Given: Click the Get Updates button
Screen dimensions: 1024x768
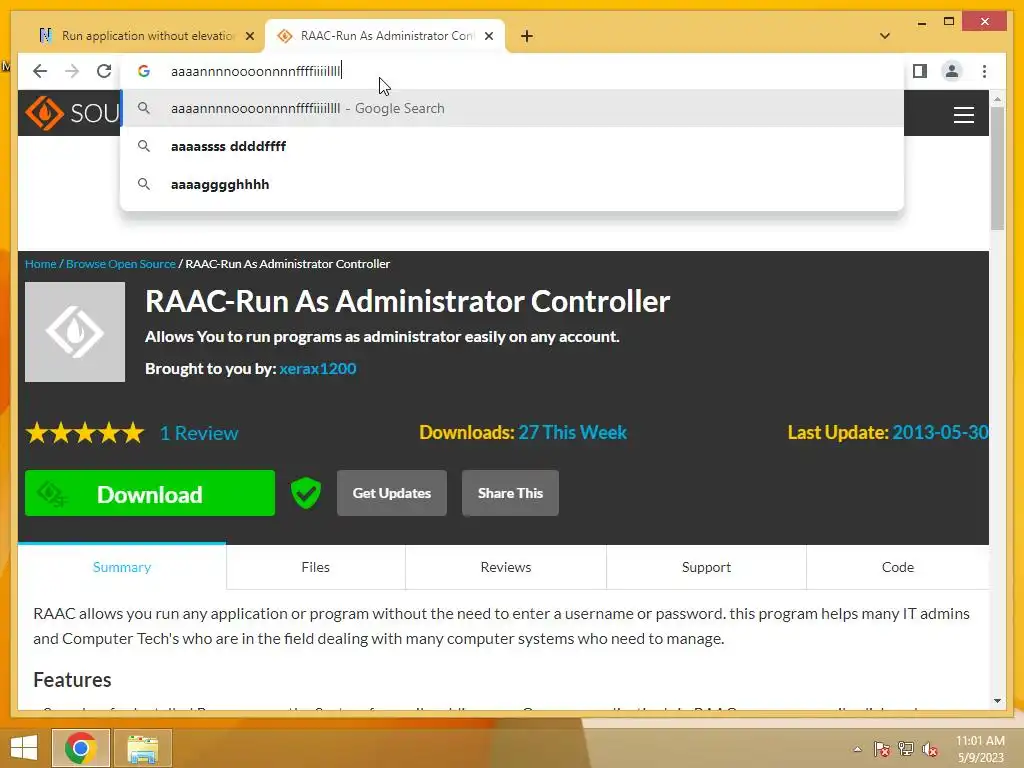Looking at the screenshot, I should [392, 493].
